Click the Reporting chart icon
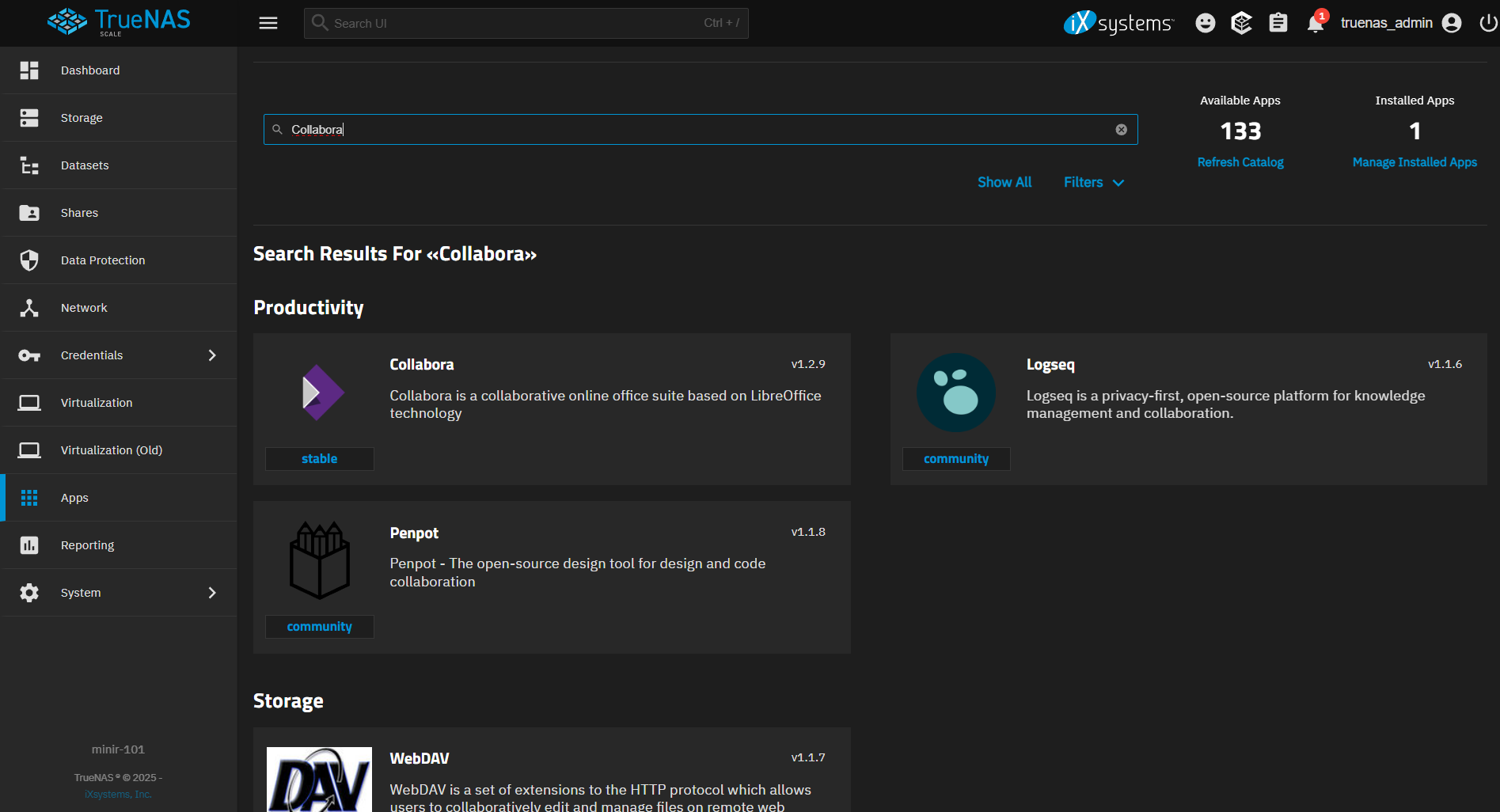The image size is (1500, 812). point(29,545)
